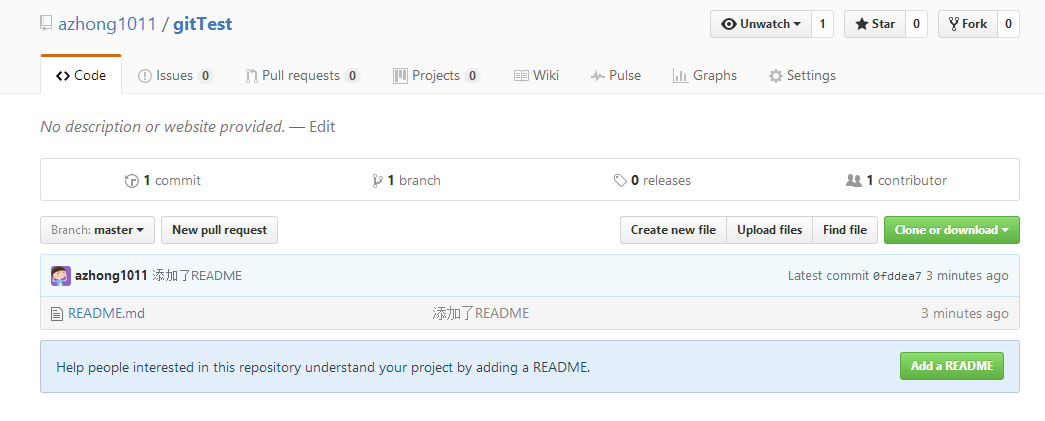This screenshot has height=421, width=1045.
Task: Click the eye icon in Unwatch button
Action: click(729, 24)
